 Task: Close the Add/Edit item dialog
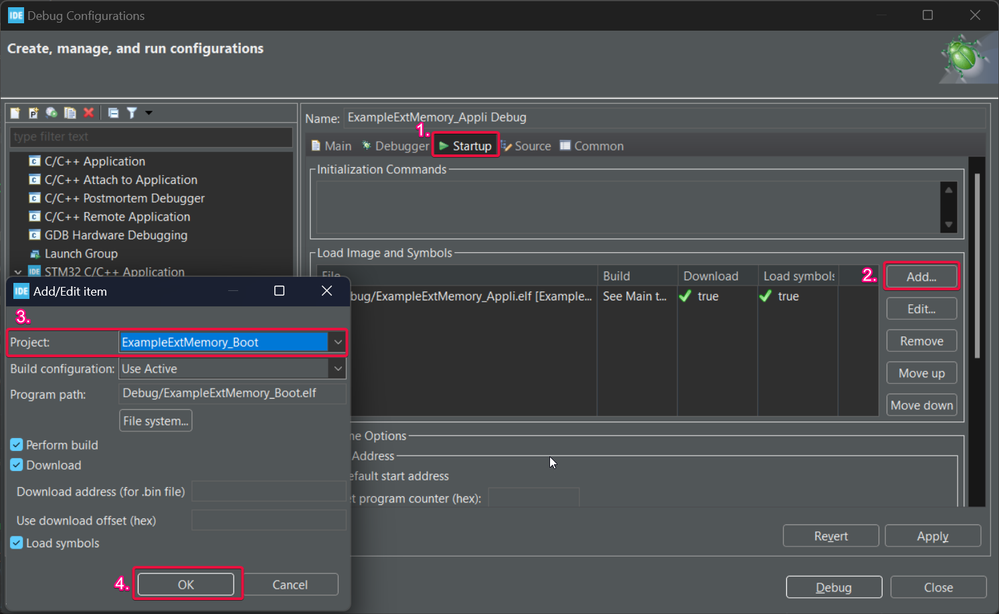point(327,290)
